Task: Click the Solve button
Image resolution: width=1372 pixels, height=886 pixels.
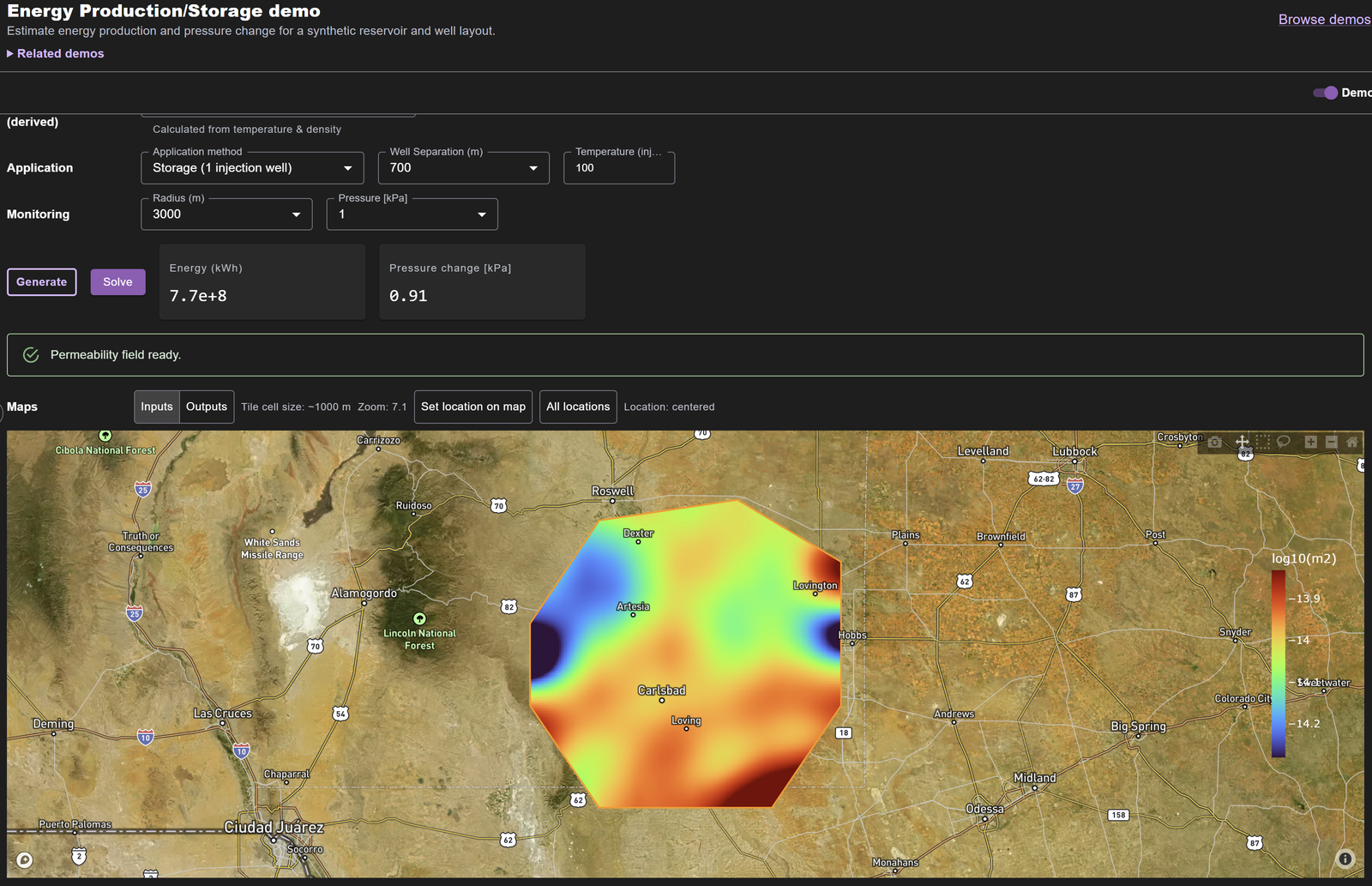Action: point(118,282)
